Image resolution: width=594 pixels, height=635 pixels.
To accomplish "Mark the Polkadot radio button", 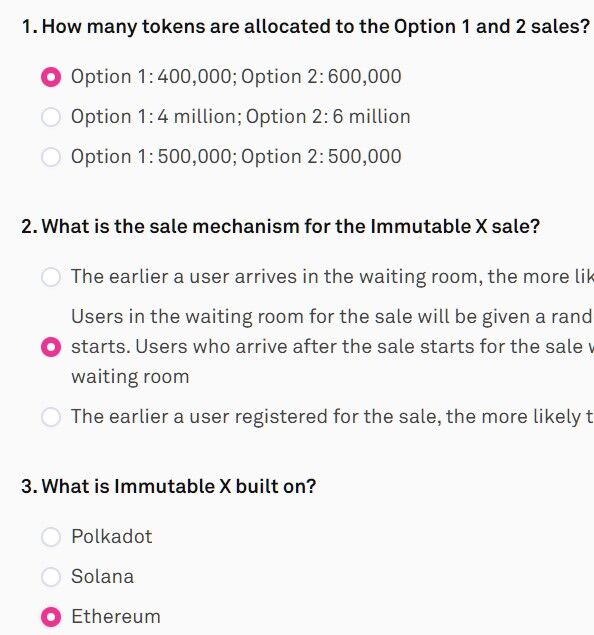I will (51, 537).
